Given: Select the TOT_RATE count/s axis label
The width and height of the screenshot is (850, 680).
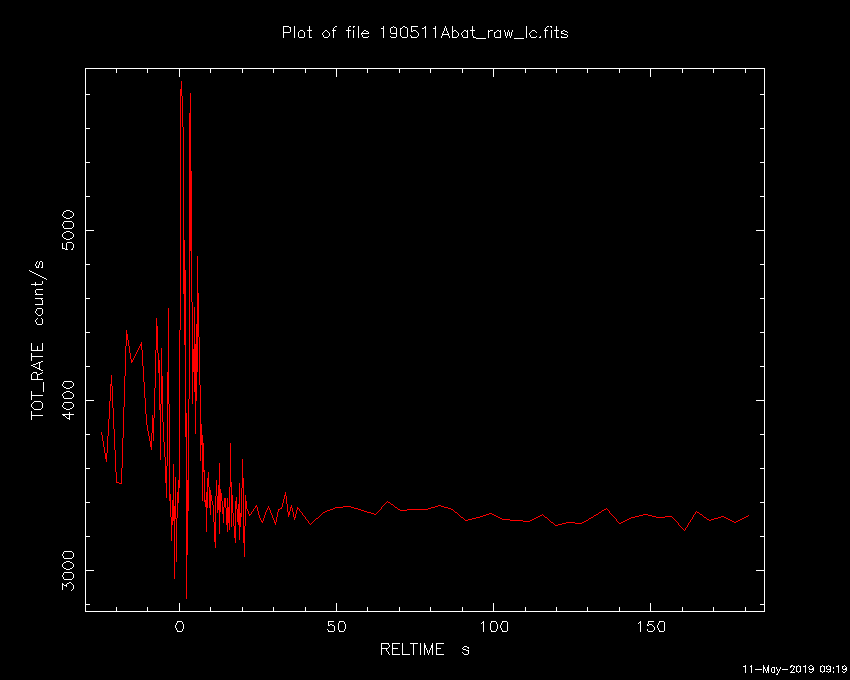Looking at the screenshot, I should click(38, 340).
